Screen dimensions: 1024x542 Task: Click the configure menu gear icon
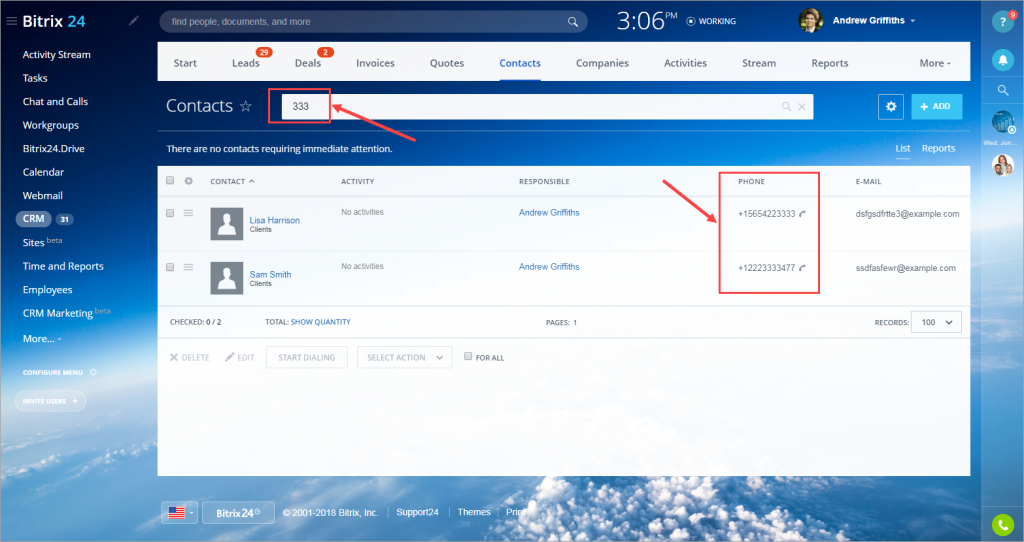(x=93, y=372)
